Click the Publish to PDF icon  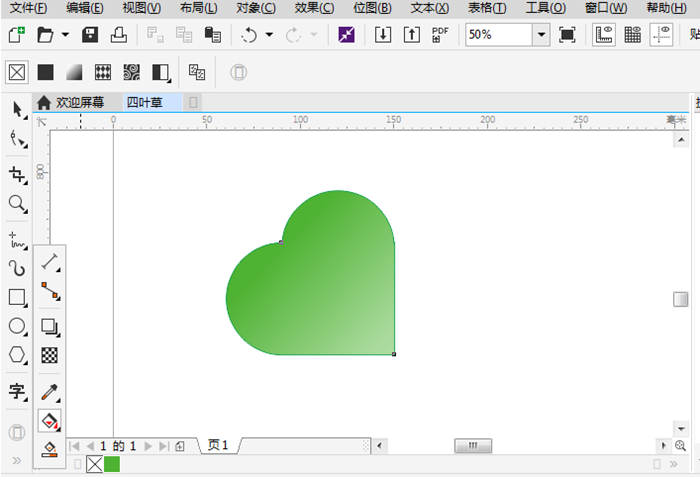coord(440,35)
